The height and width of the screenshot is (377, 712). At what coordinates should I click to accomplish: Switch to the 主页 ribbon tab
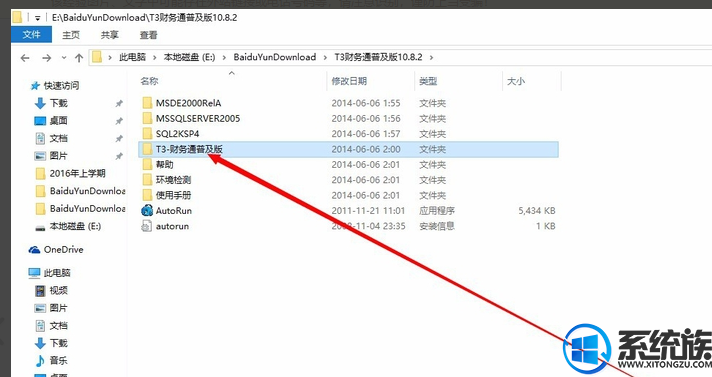[71, 35]
